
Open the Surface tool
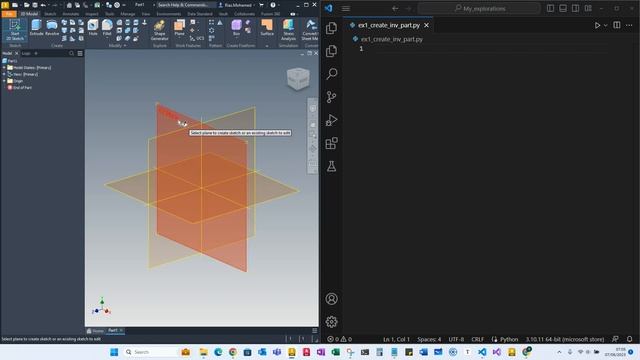[267, 28]
